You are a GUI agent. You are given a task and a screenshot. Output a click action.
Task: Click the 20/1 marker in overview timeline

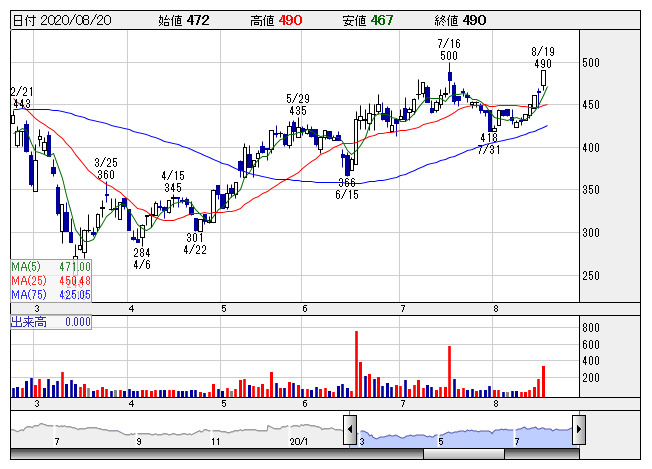(x=299, y=441)
